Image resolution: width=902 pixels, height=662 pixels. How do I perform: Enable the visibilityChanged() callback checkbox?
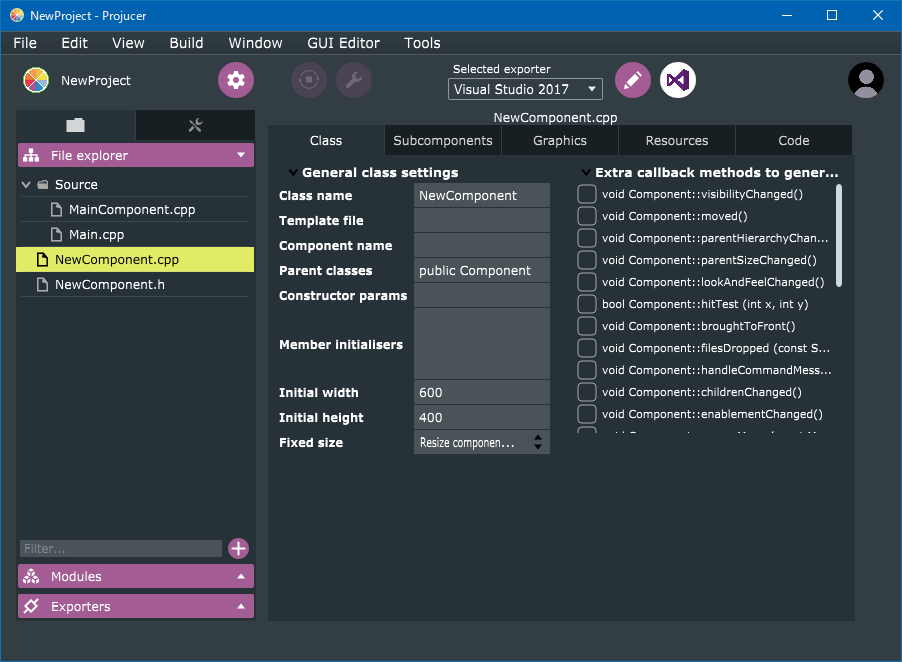(587, 194)
